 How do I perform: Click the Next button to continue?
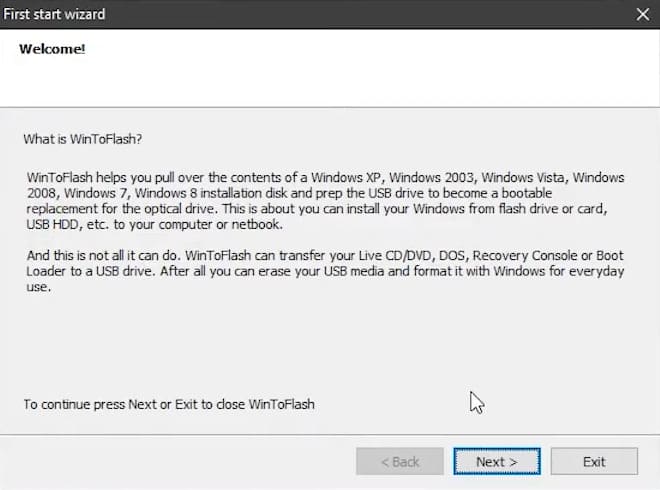point(496,461)
